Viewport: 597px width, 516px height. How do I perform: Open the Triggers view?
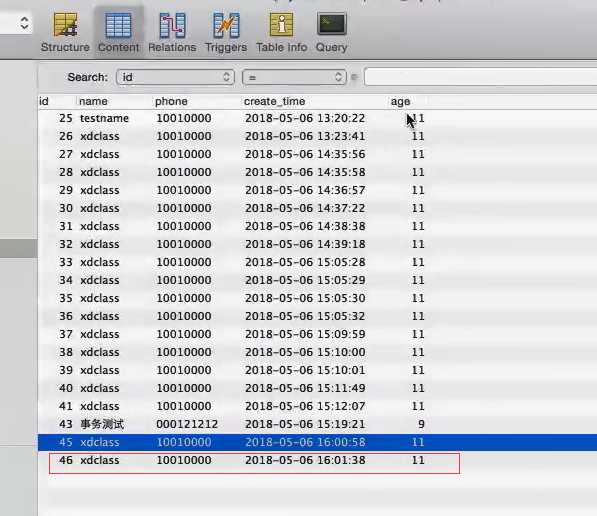[x=226, y=32]
